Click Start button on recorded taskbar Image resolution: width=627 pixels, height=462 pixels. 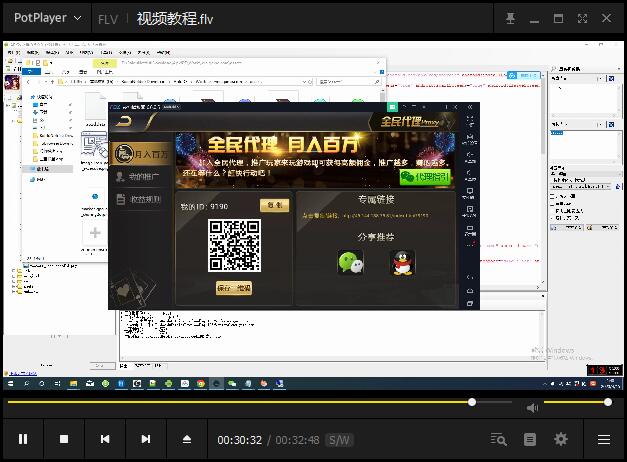tap(10, 383)
